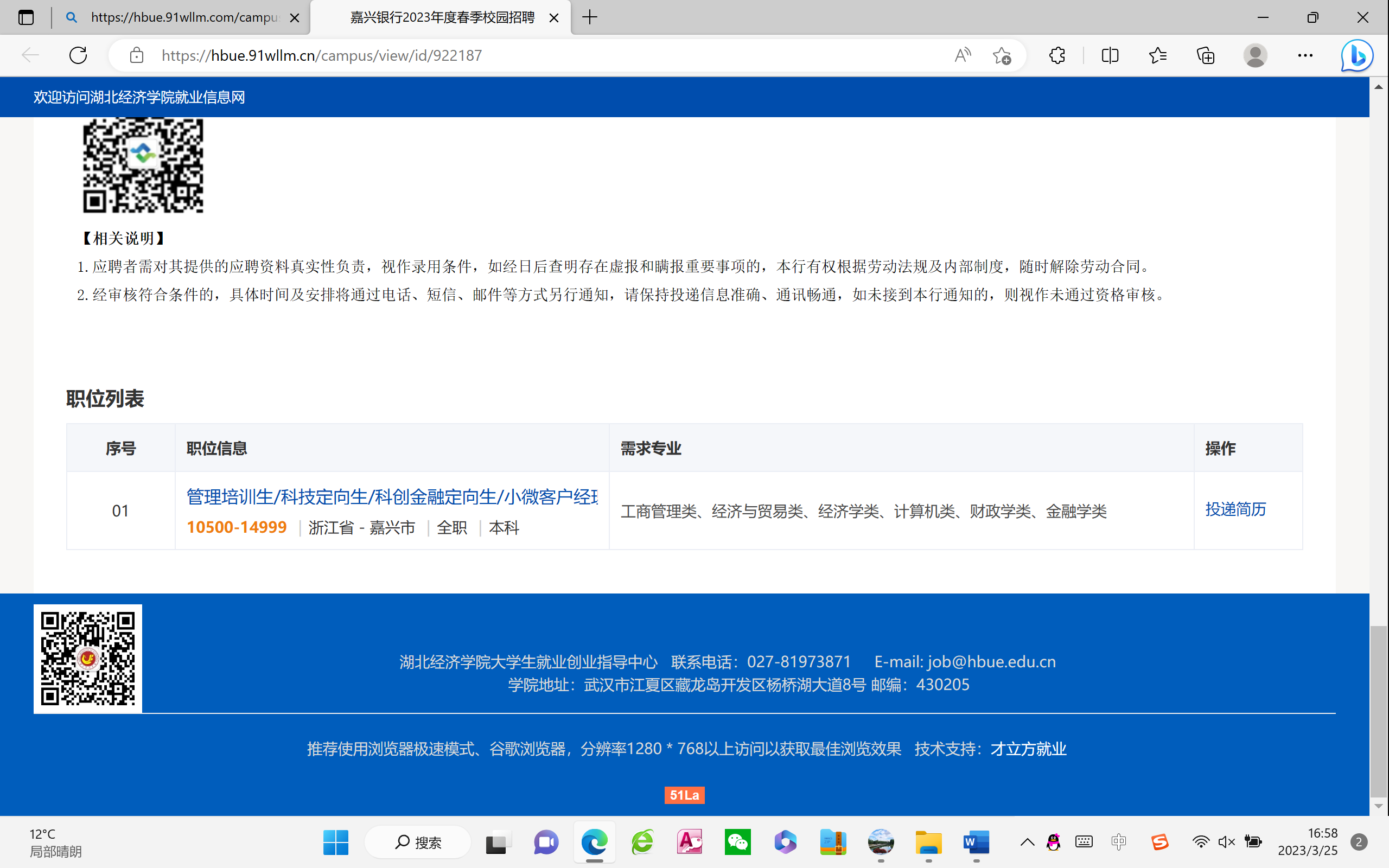1389x868 pixels.
Task: Open the Extensions puzzle icon
Action: (1057, 55)
